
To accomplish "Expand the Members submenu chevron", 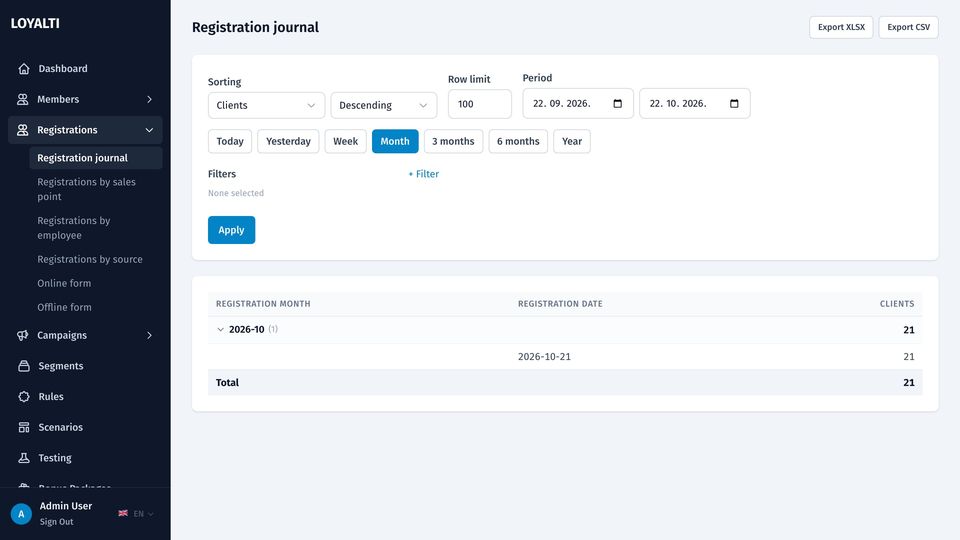I will click(x=149, y=99).
